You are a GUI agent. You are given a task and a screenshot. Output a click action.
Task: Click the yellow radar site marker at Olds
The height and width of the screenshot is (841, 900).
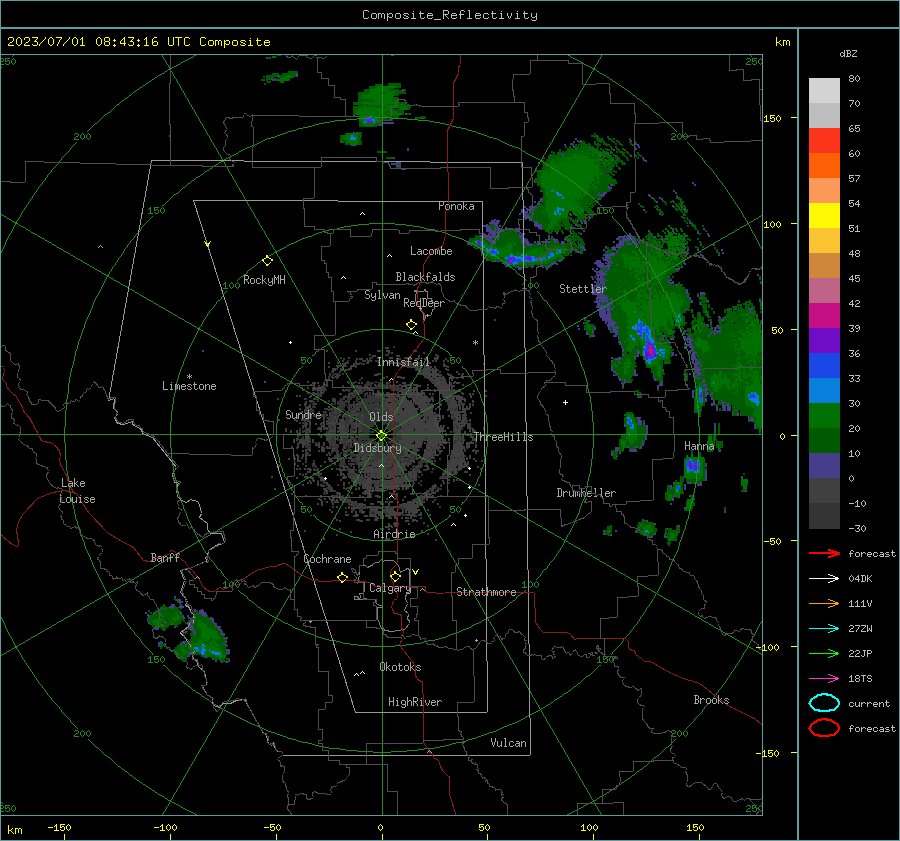(x=381, y=436)
